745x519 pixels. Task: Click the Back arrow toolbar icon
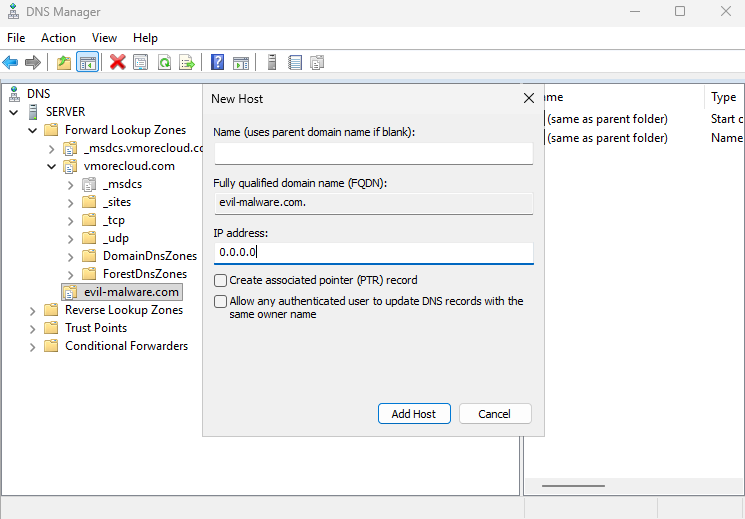(10, 62)
